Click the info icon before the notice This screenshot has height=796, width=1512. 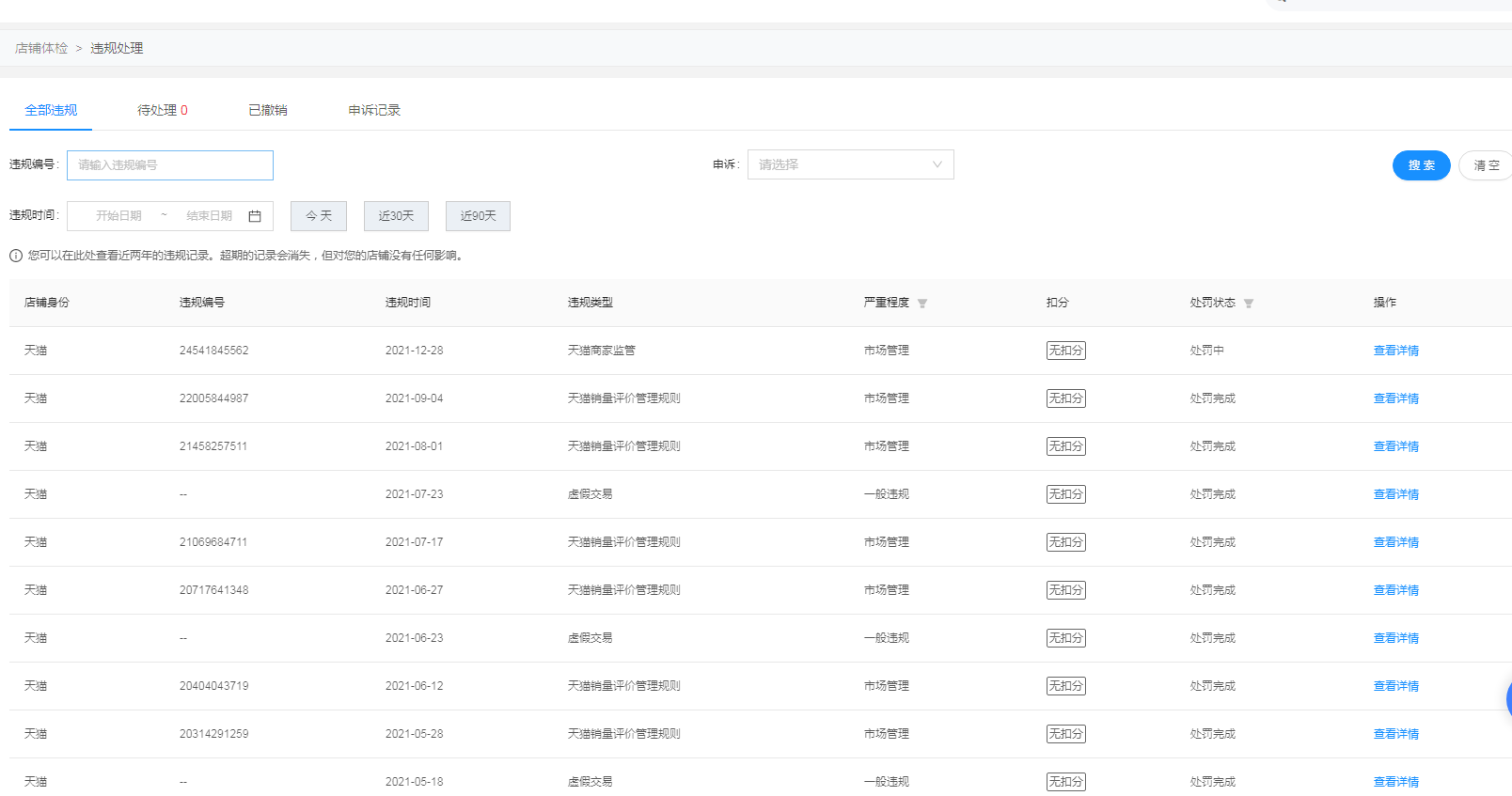pos(16,256)
